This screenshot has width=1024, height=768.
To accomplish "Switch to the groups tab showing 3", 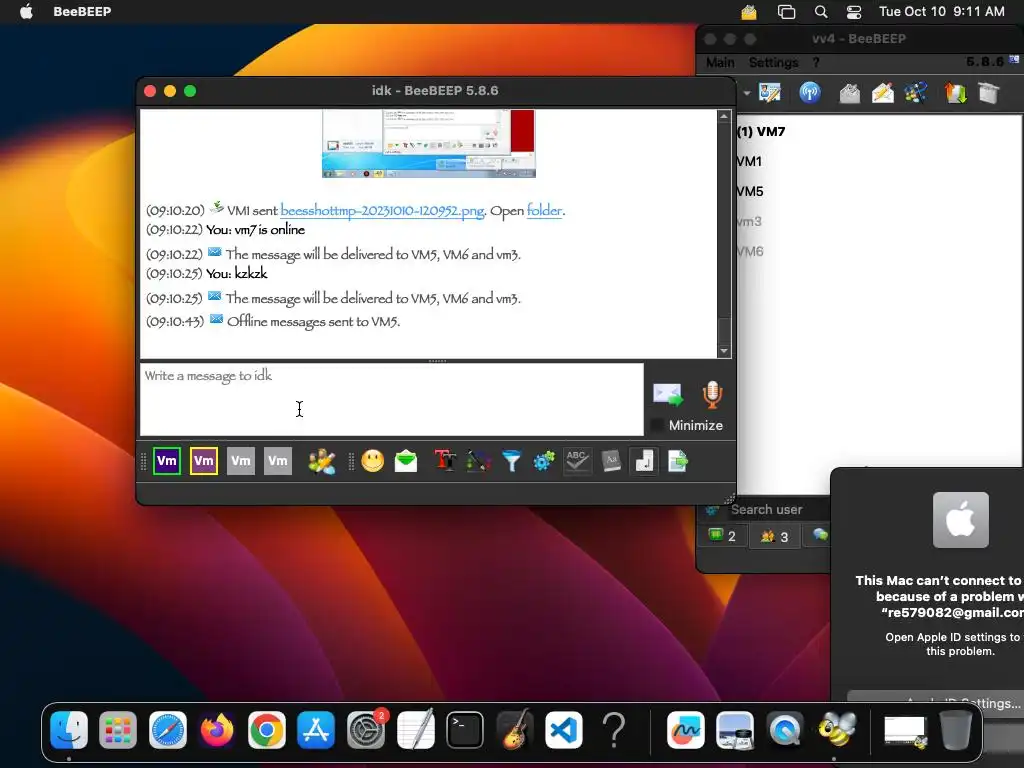I will (x=775, y=536).
